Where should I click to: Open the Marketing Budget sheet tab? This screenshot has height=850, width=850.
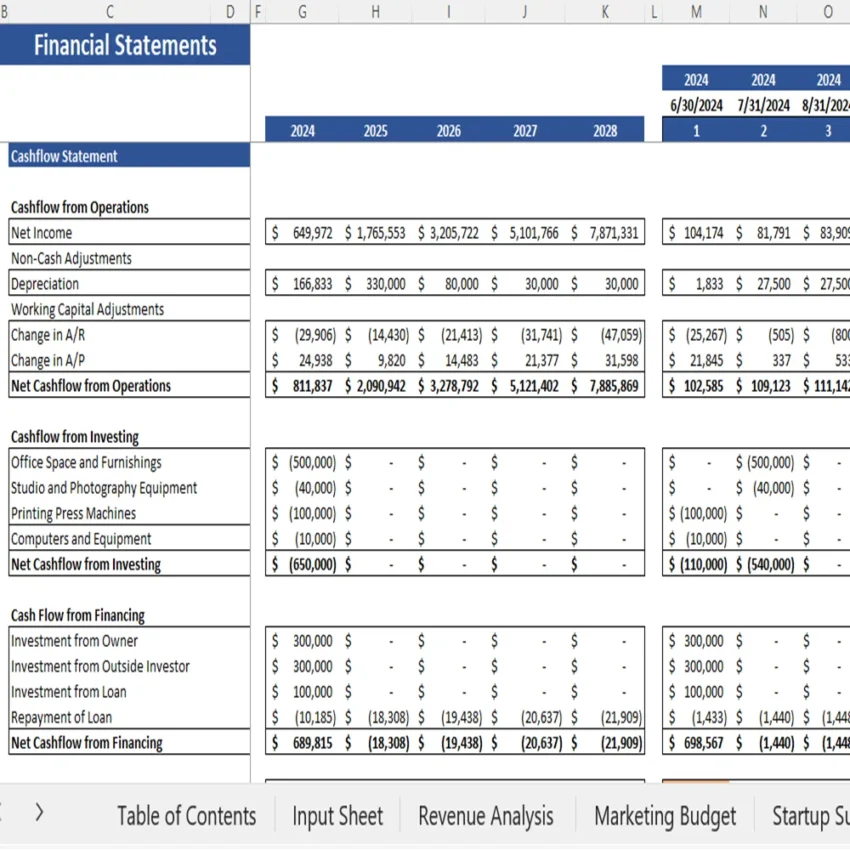(x=665, y=816)
